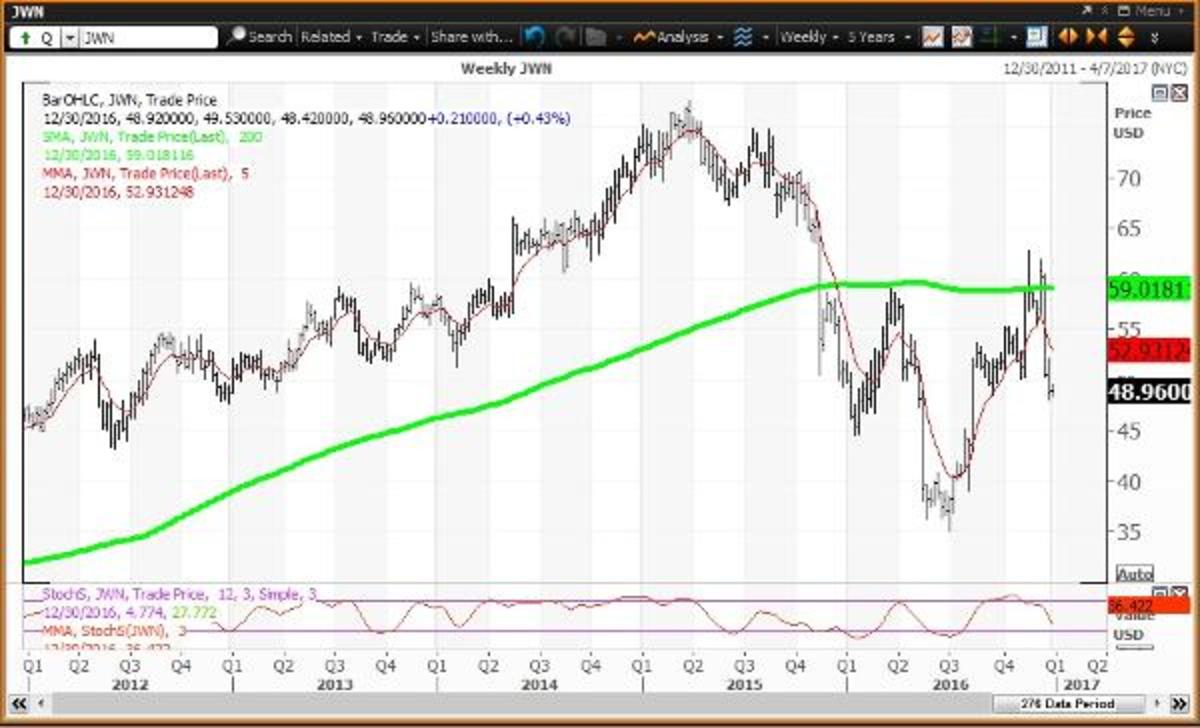Click the 12/30/2011 - 4/7/2017 date range label
The height and width of the screenshot is (728, 1200).
pos(1096,70)
